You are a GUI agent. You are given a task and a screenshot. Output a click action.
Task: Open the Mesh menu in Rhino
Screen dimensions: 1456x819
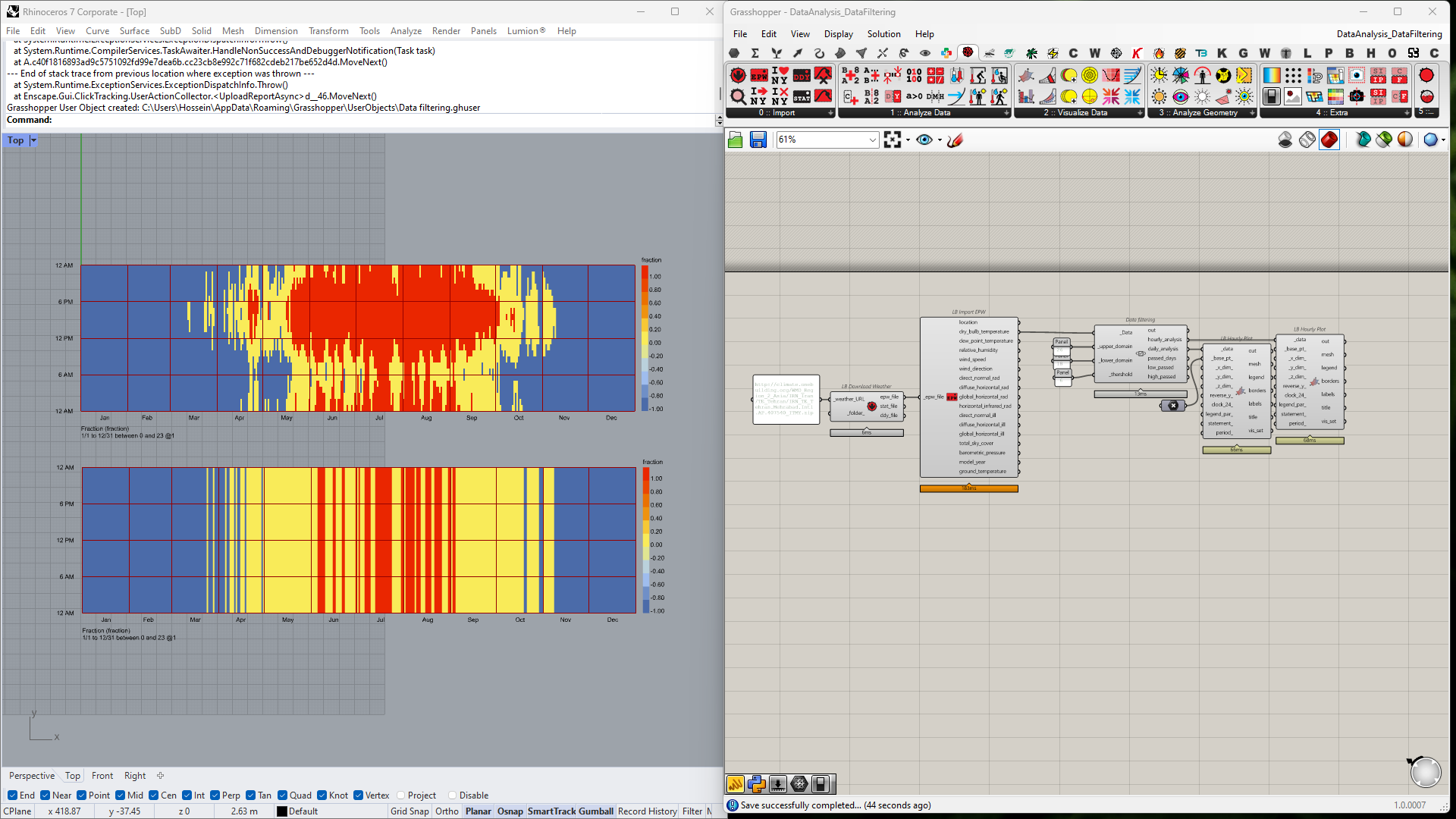[233, 31]
